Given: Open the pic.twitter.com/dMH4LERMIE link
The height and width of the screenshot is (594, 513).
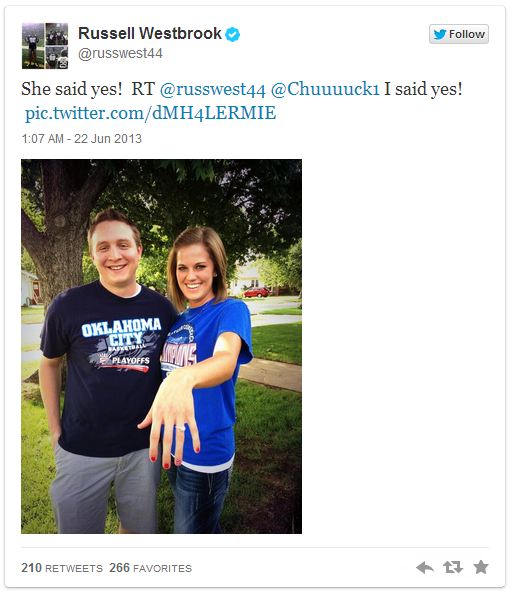Looking at the screenshot, I should 150,113.
